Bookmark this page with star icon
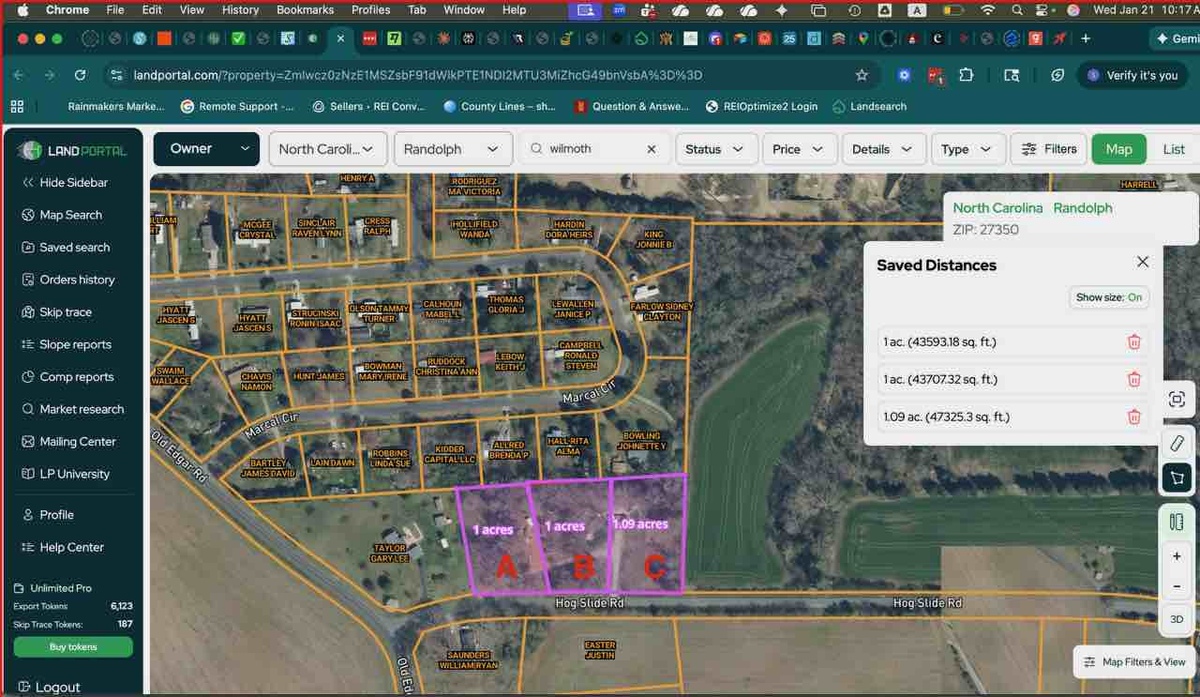Screen dimensions: 1200x697 [861, 75]
